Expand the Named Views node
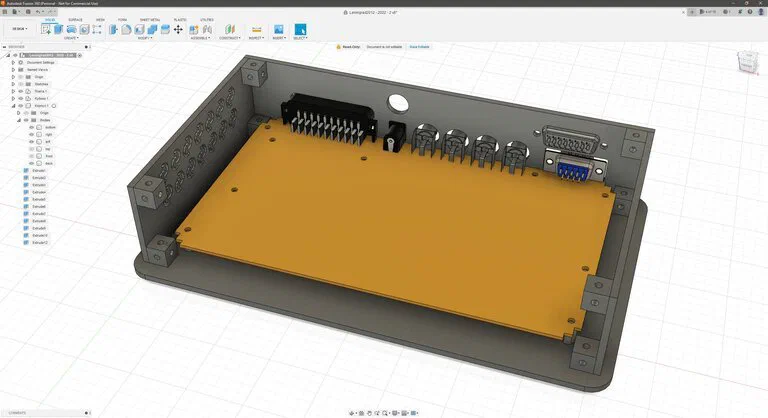The image size is (768, 418). click(x=13, y=70)
